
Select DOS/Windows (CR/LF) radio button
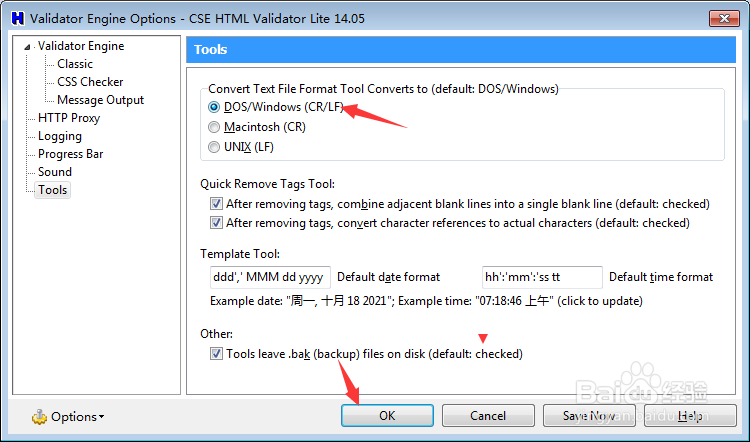tap(214, 107)
